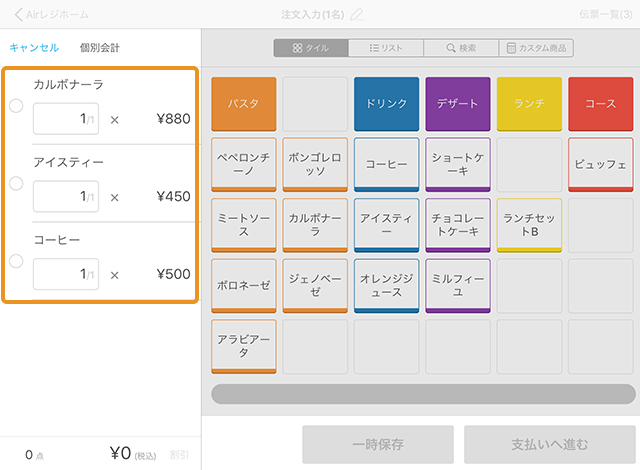Image resolution: width=640 pixels, height=470 pixels.
Task: Add ミルフィーユ to the order
Action: click(x=458, y=286)
